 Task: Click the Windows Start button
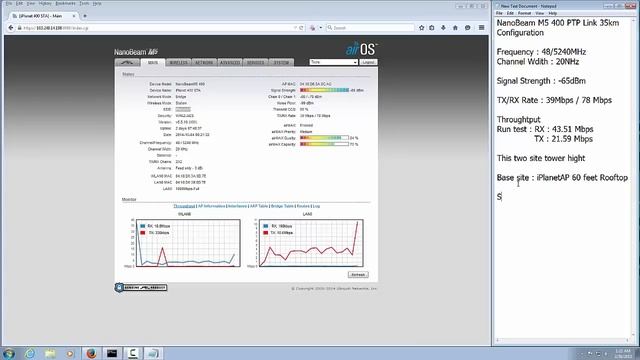click(x=9, y=353)
